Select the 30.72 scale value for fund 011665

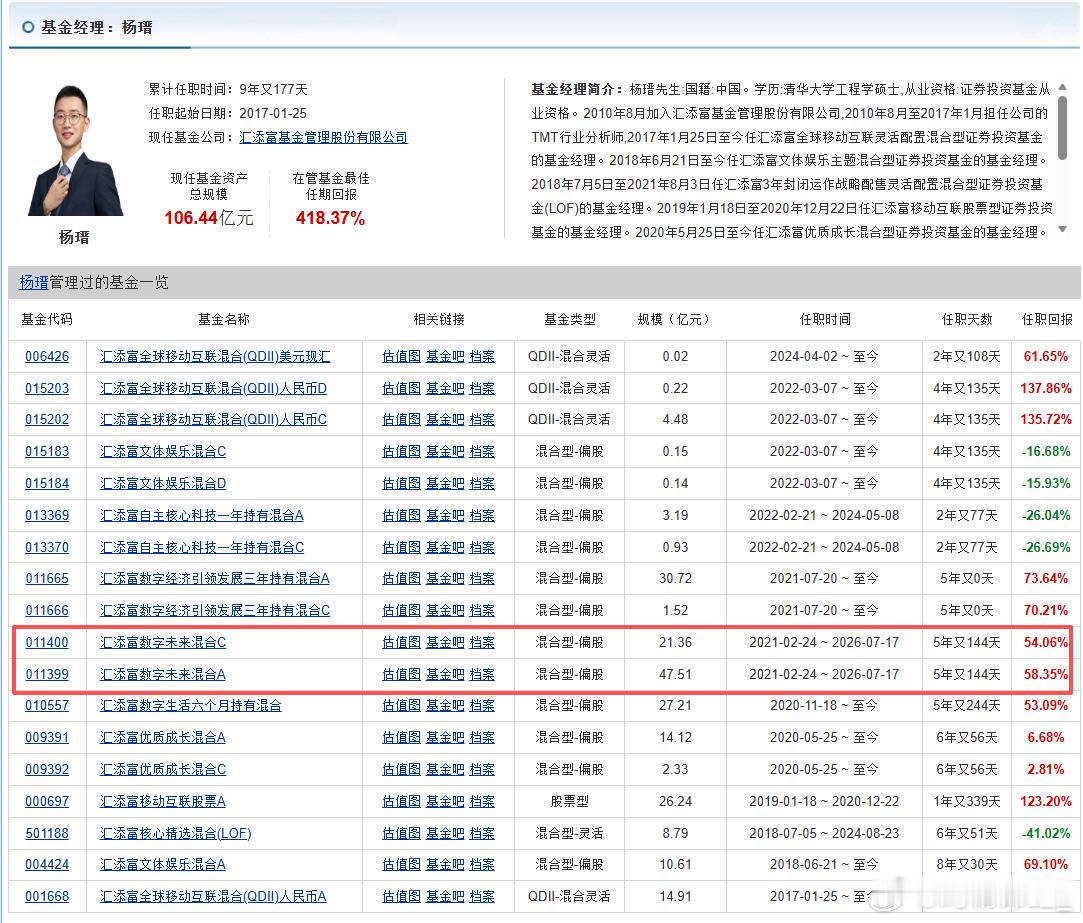[675, 578]
